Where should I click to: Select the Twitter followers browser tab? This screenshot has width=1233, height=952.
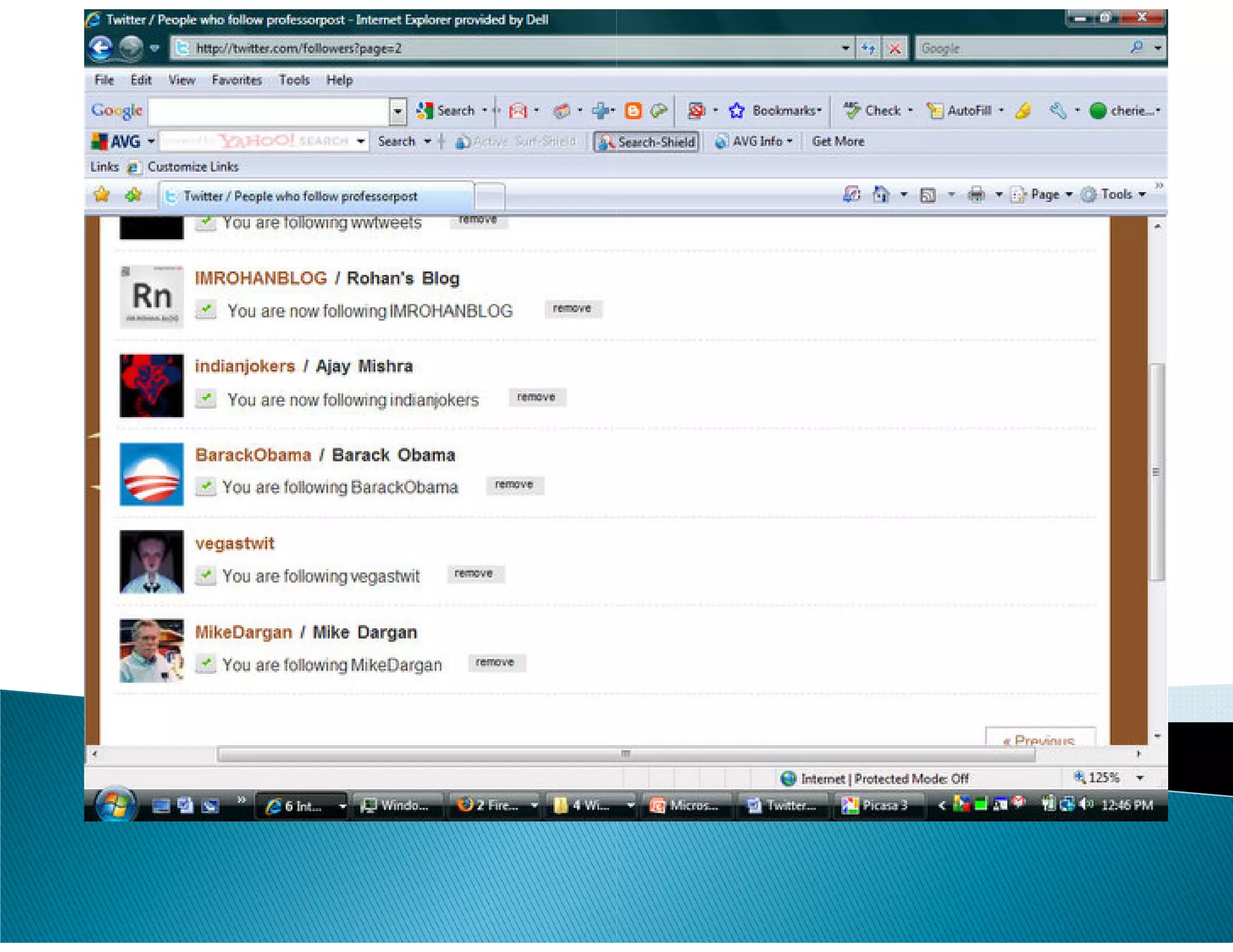[315, 196]
